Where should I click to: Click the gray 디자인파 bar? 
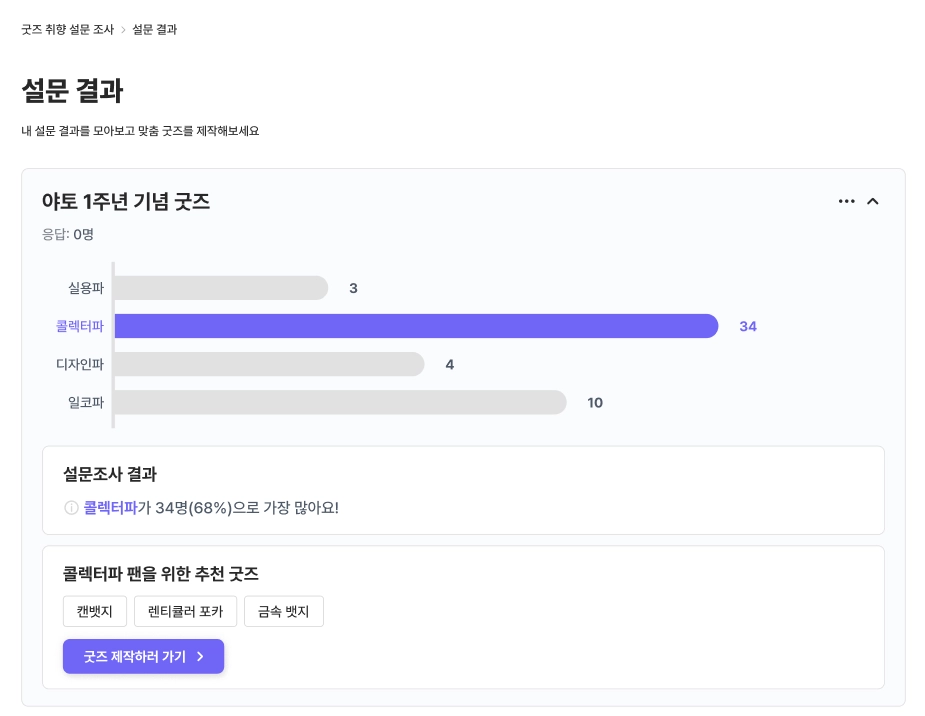269,364
